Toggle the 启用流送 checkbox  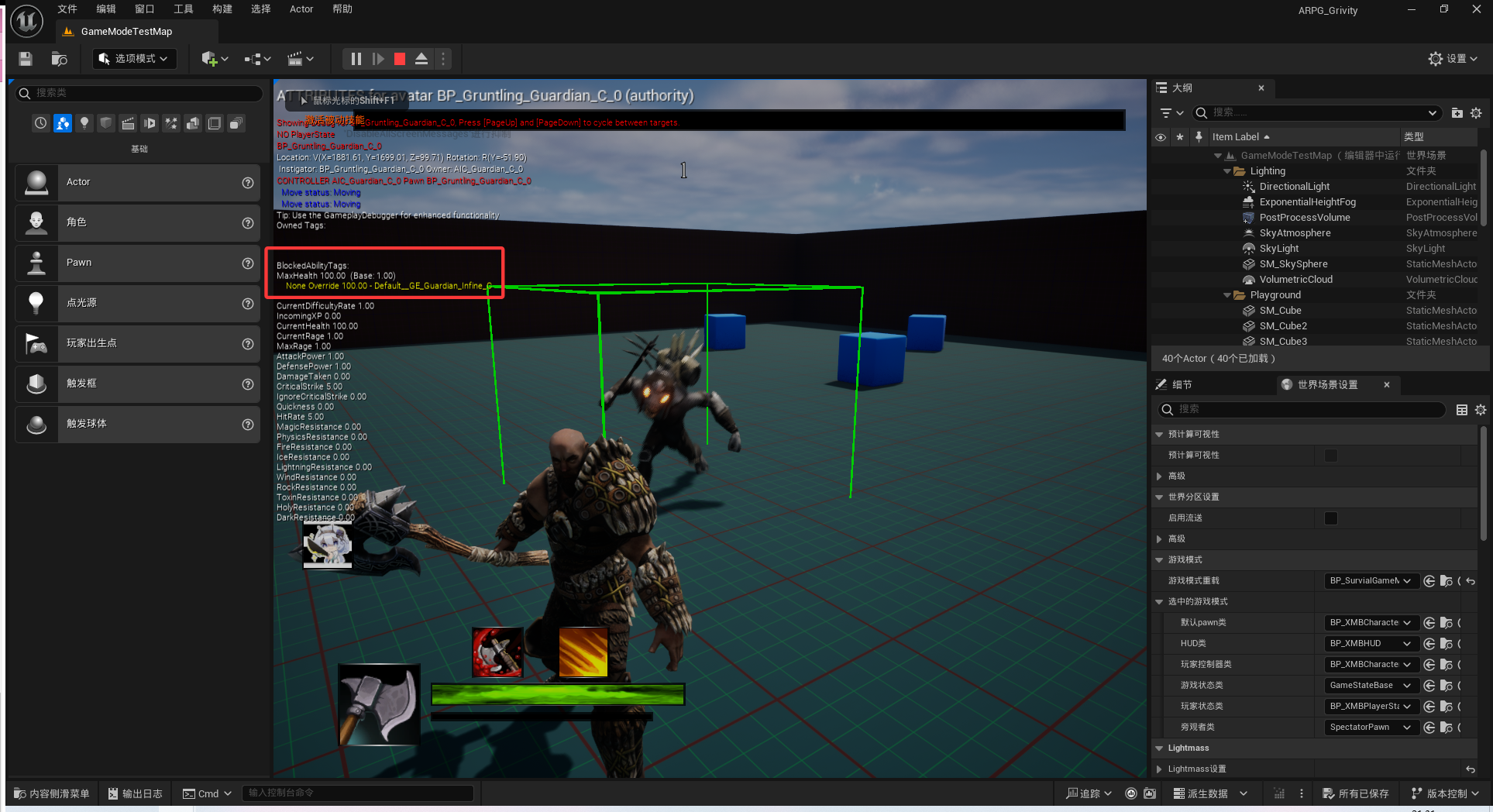[x=1331, y=518]
